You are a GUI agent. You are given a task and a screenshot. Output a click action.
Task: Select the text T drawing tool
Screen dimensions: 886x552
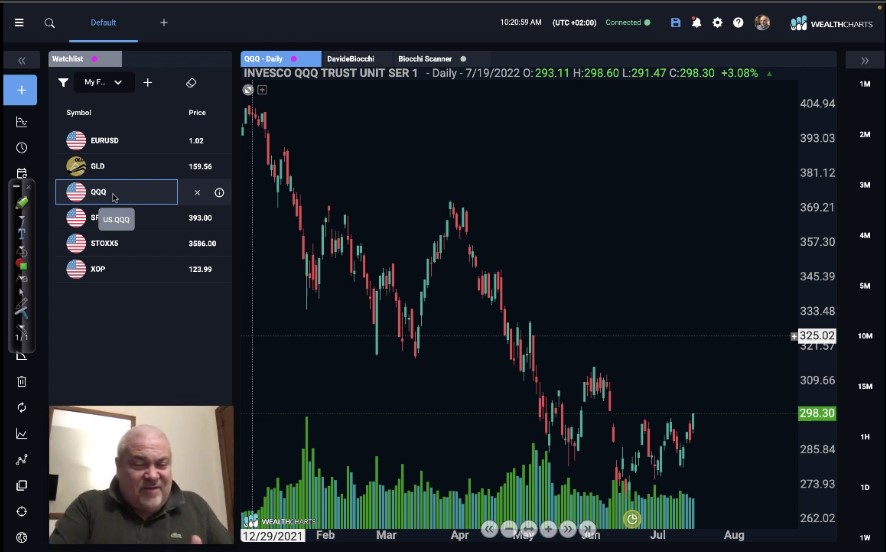pos(21,233)
